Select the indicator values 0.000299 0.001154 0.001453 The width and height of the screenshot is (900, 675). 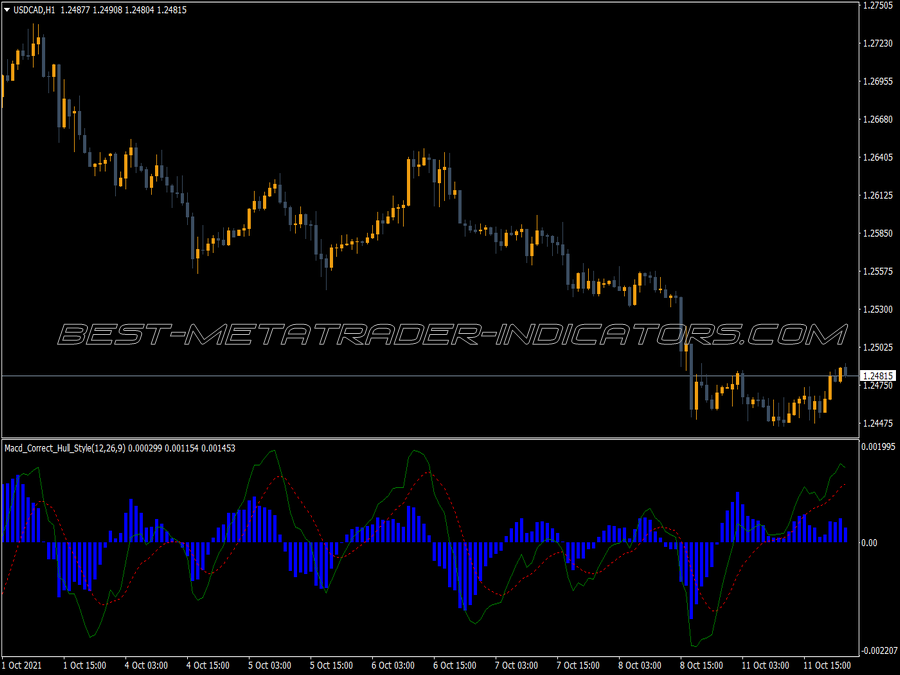pyautogui.click(x=181, y=448)
